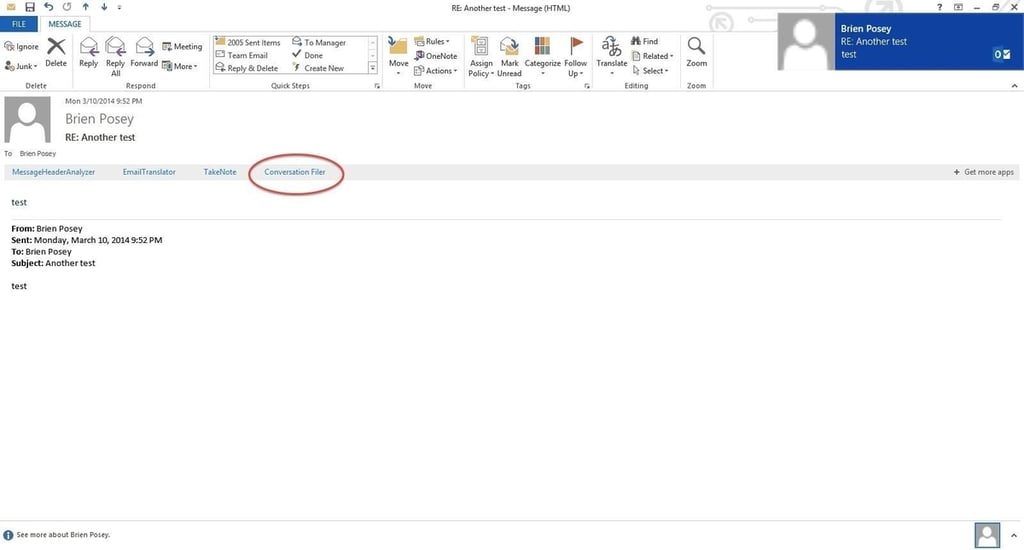Screen dimensions: 1024x550
Task: Collapse the ribbon with the arrow
Action: (x=1014, y=86)
